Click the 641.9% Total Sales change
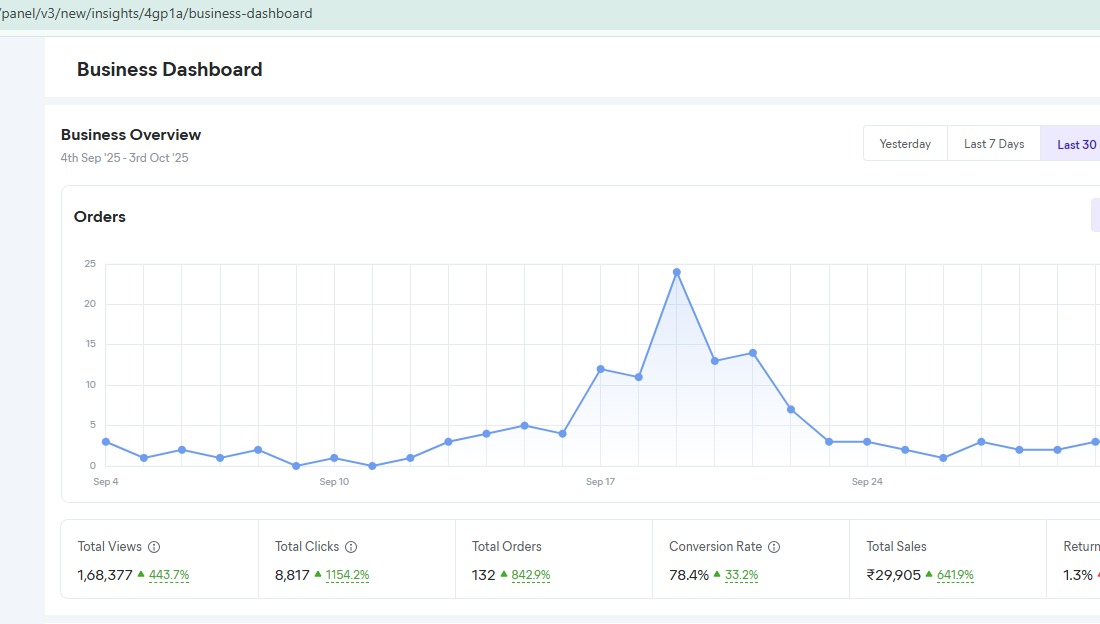This screenshot has width=1100, height=624. click(x=955, y=575)
